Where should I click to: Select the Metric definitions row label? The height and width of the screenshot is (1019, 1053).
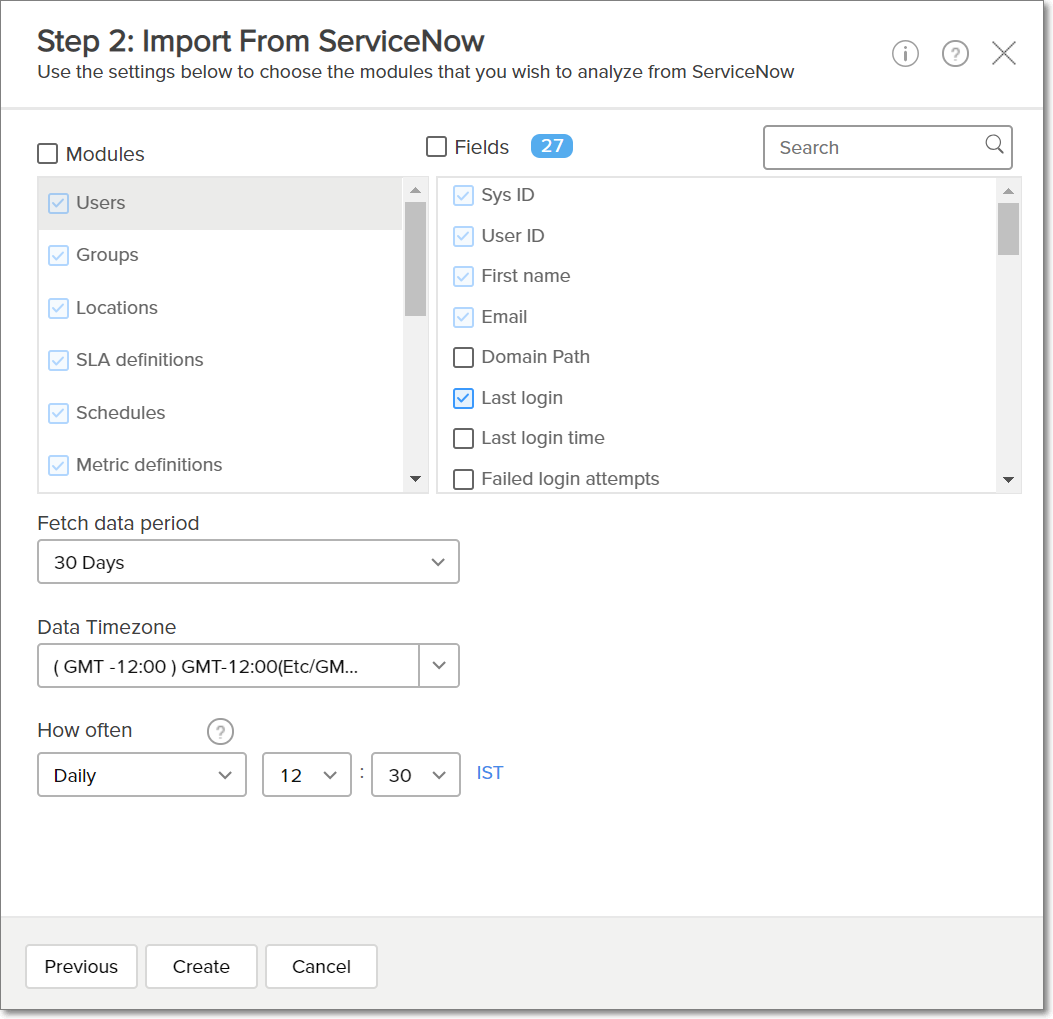point(149,465)
